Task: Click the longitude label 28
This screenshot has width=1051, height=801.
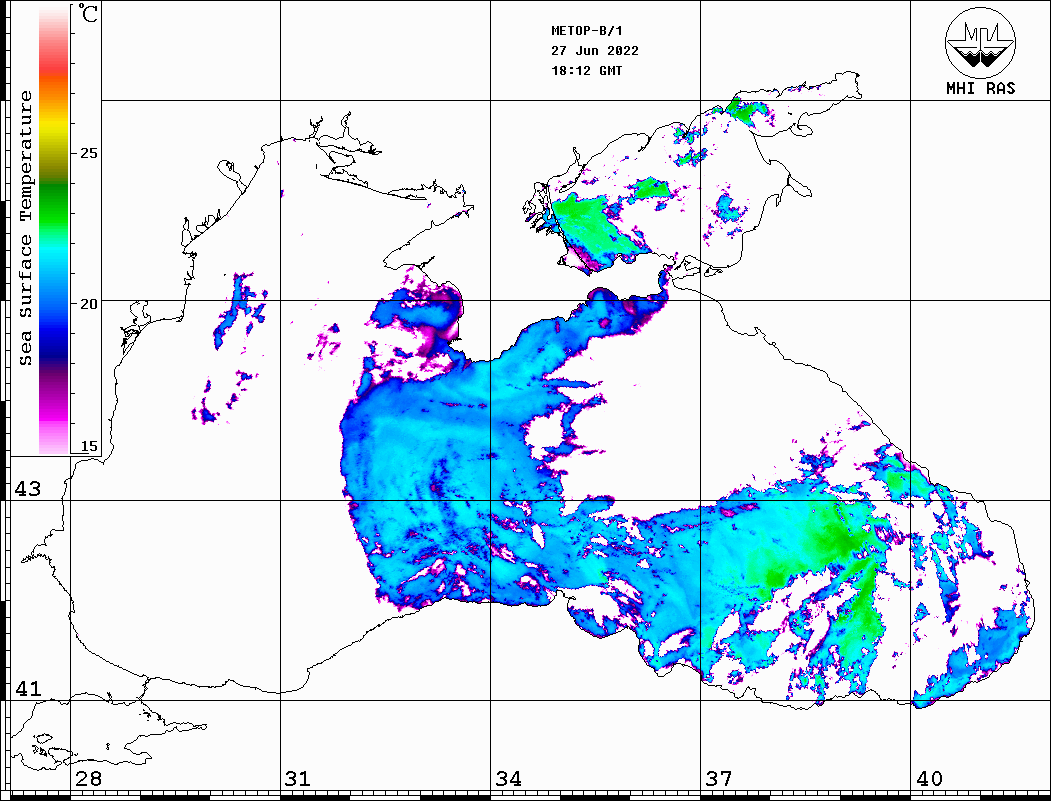Action: point(88,778)
